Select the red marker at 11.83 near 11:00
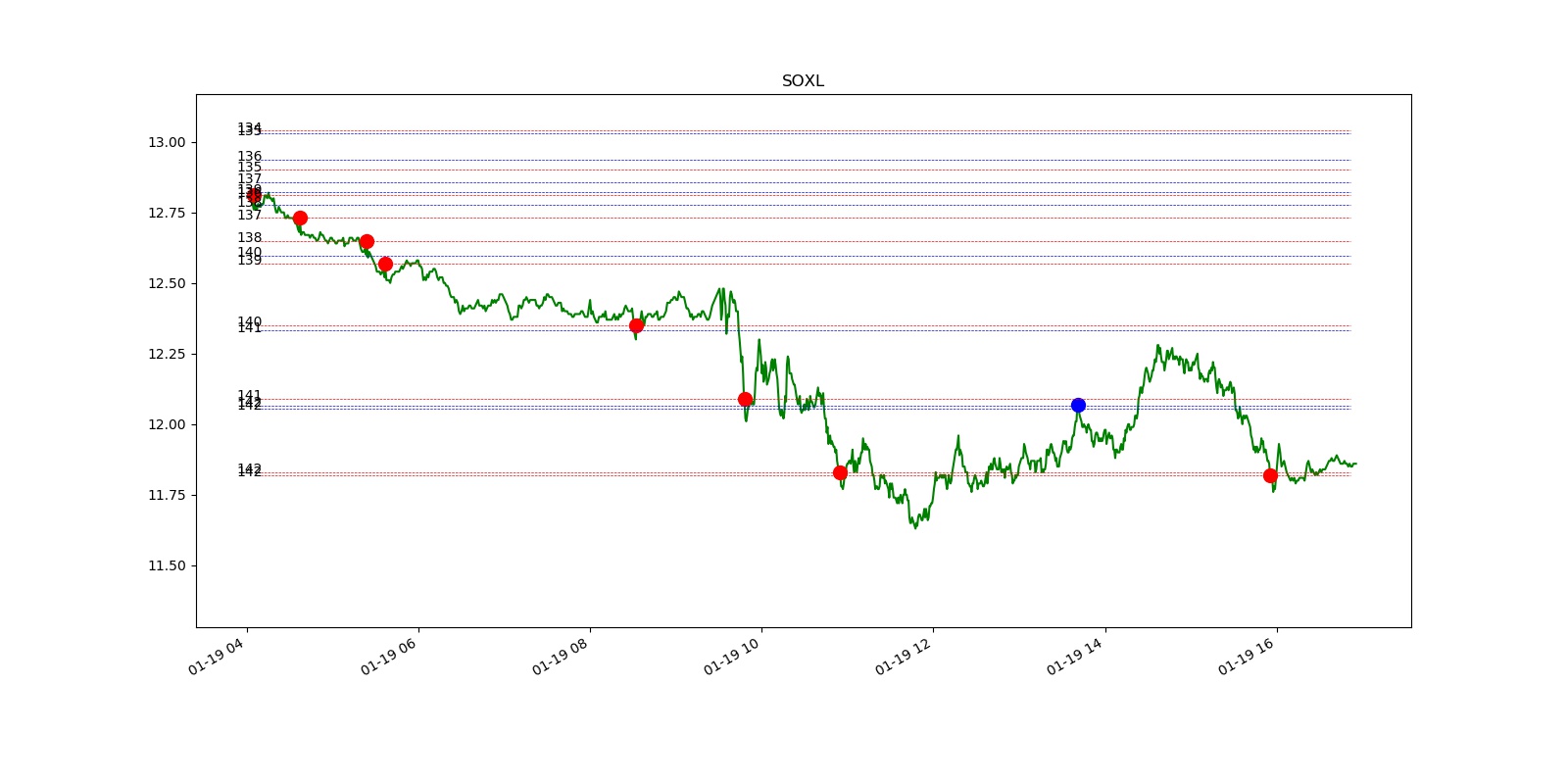Viewport: 1568px width, 784px height. (840, 472)
